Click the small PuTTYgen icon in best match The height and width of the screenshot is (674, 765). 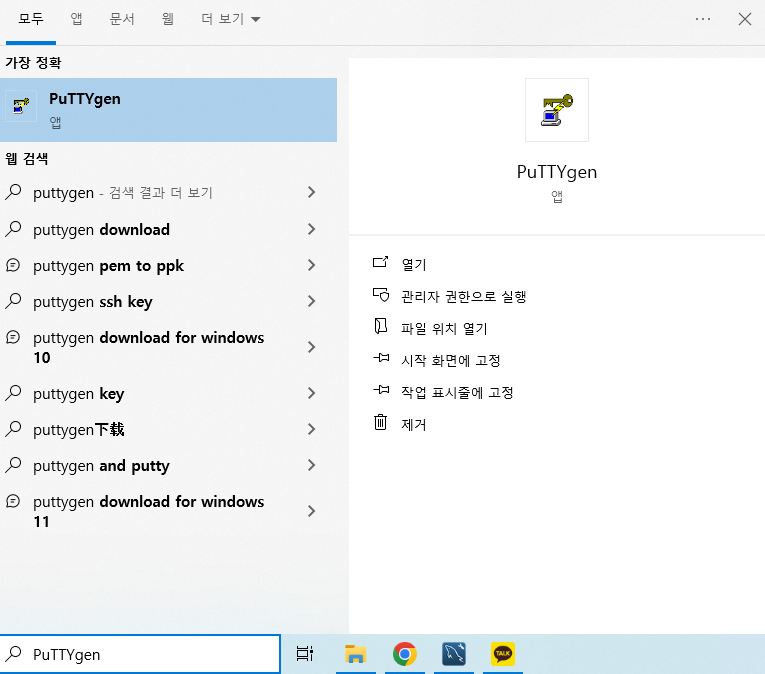point(21,105)
